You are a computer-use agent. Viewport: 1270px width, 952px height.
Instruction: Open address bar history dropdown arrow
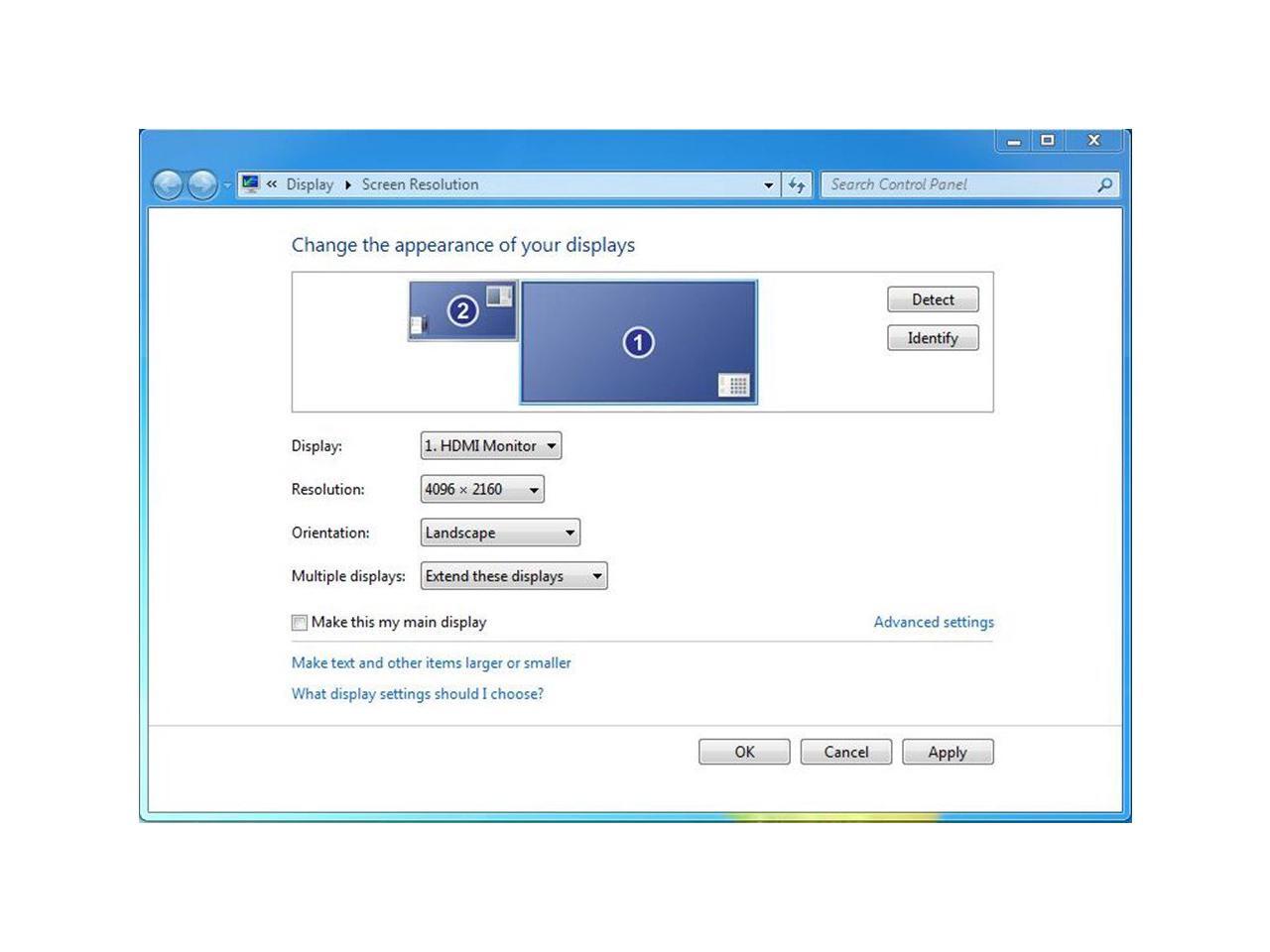tap(768, 184)
